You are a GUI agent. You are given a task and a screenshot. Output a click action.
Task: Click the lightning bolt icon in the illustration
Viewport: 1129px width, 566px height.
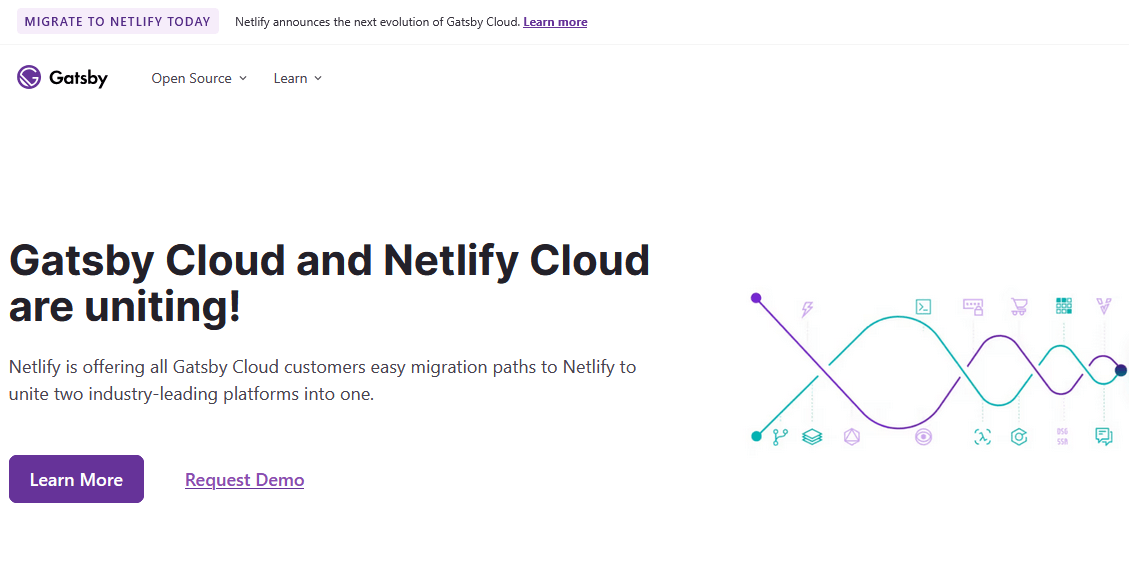click(807, 309)
